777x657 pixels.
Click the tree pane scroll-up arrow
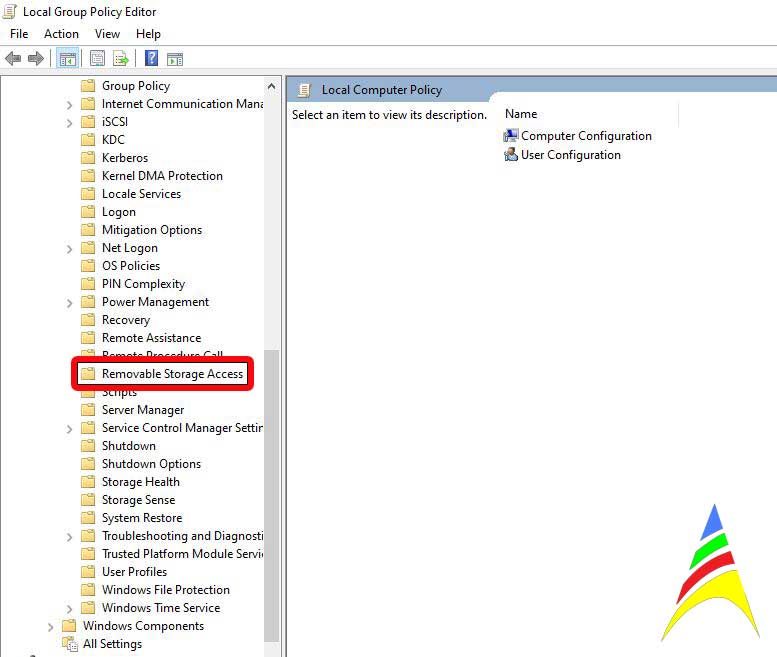(x=271, y=86)
